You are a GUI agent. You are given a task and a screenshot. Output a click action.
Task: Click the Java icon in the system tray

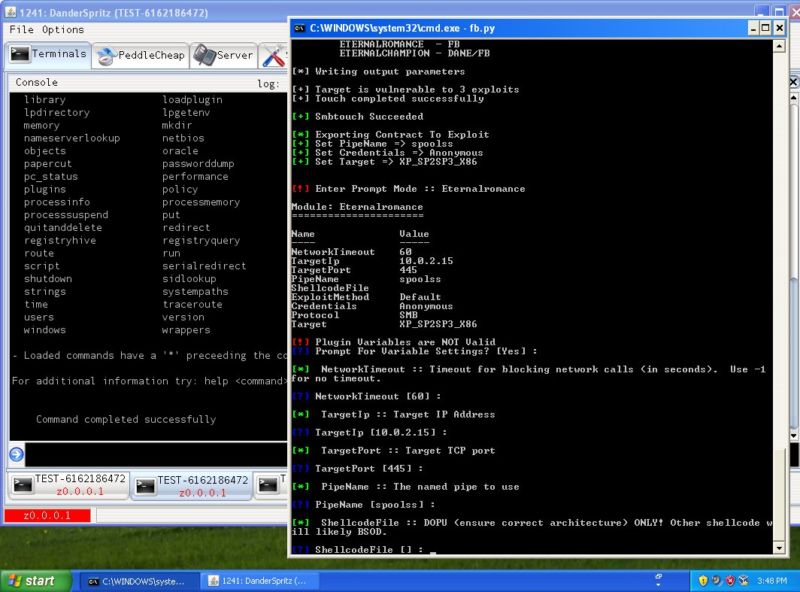coord(717,580)
